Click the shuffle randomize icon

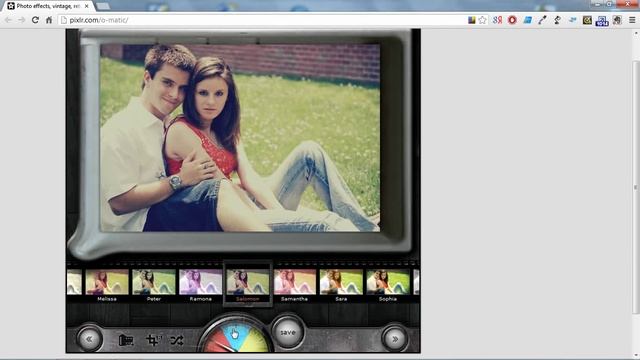(177, 340)
